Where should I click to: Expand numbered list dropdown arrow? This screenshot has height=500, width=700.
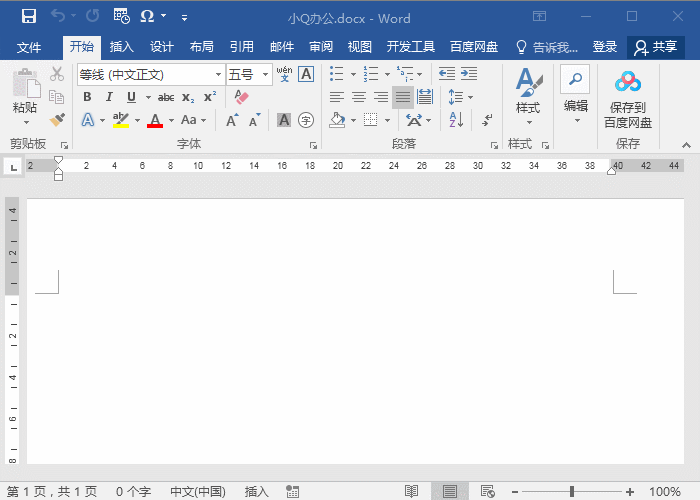(387, 74)
